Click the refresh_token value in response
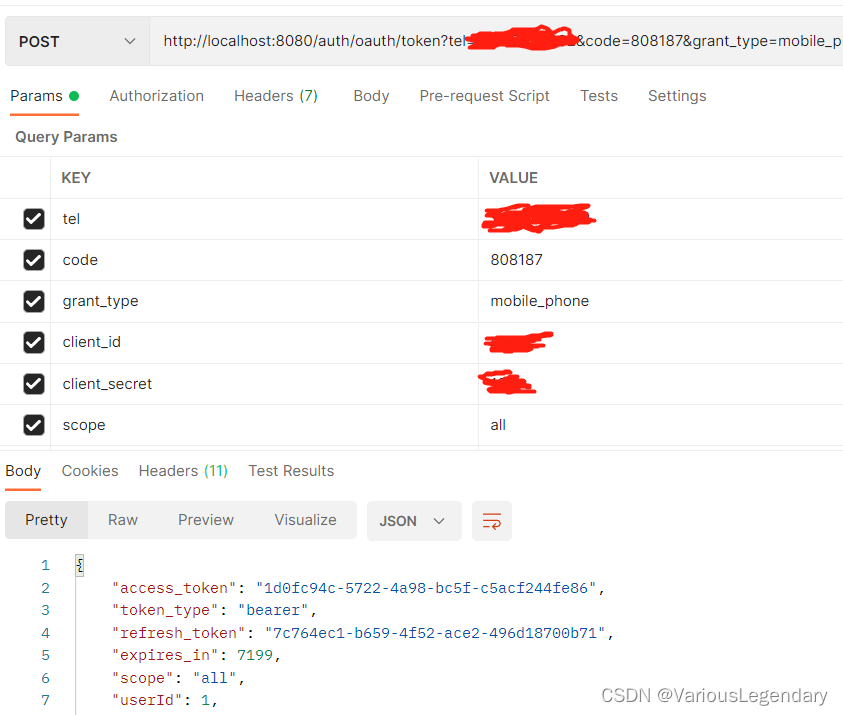Image resolution: width=843 pixels, height=715 pixels. coord(435,633)
